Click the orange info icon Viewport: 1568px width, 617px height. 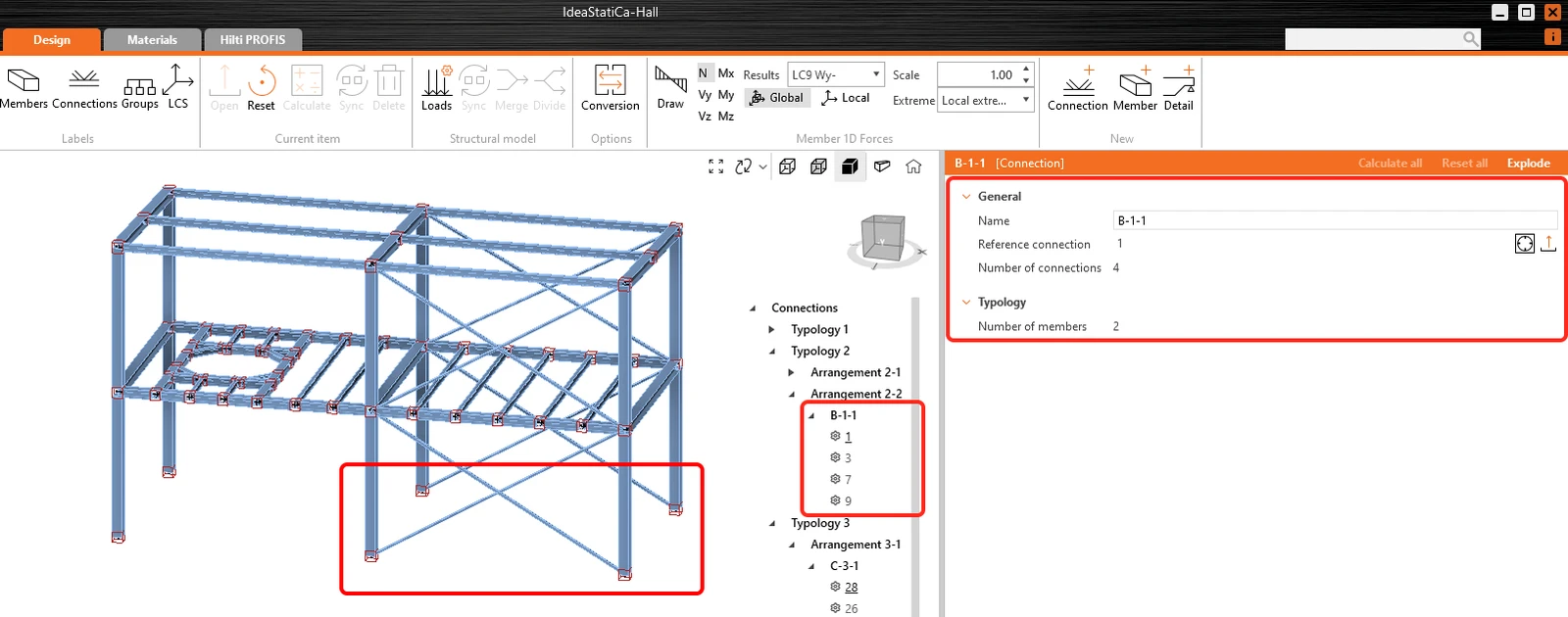point(1552,36)
